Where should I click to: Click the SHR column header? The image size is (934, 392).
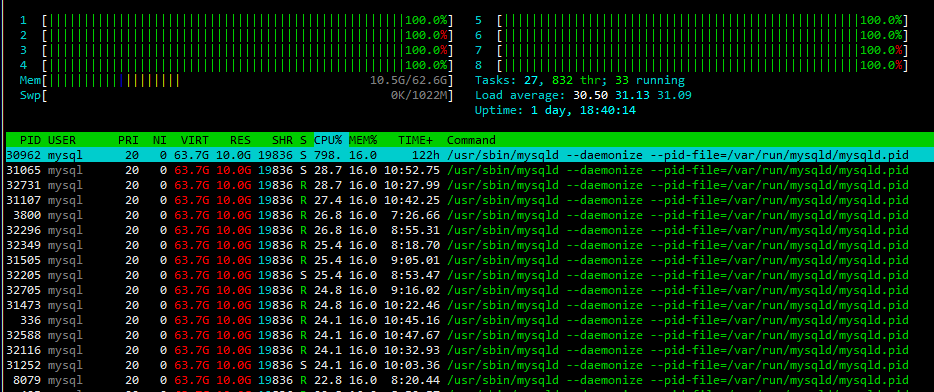point(282,141)
